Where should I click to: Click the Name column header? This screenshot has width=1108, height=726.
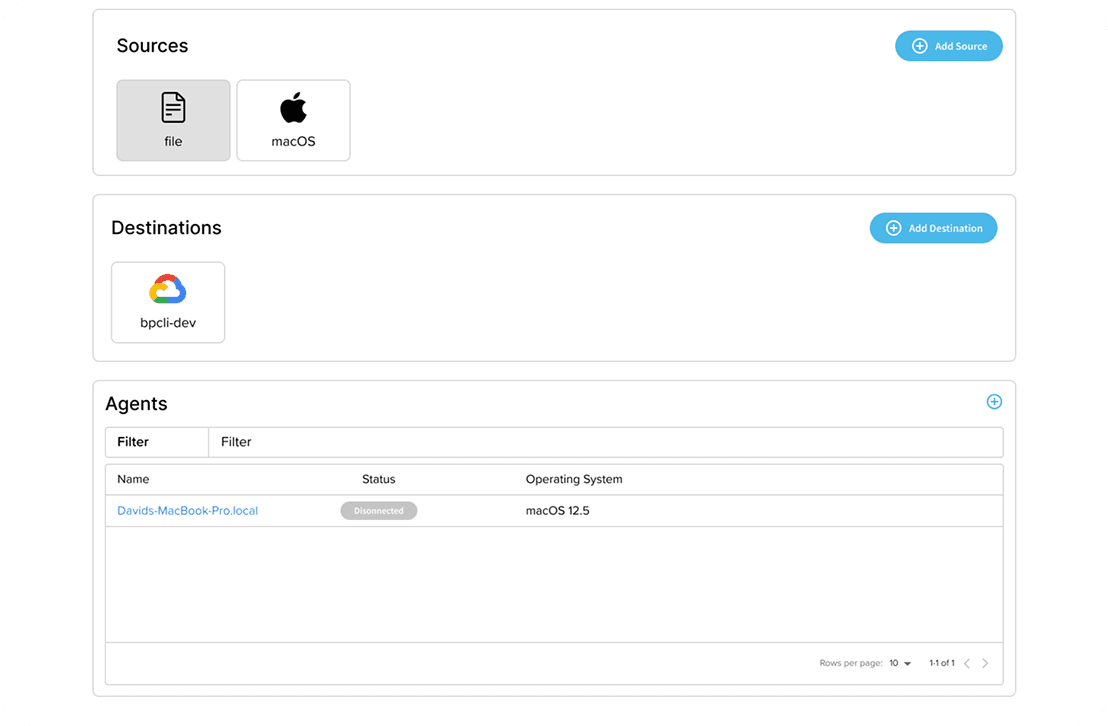133,479
